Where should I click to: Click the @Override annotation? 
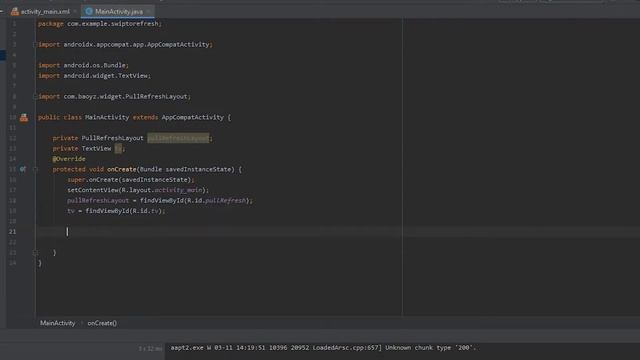(69, 159)
